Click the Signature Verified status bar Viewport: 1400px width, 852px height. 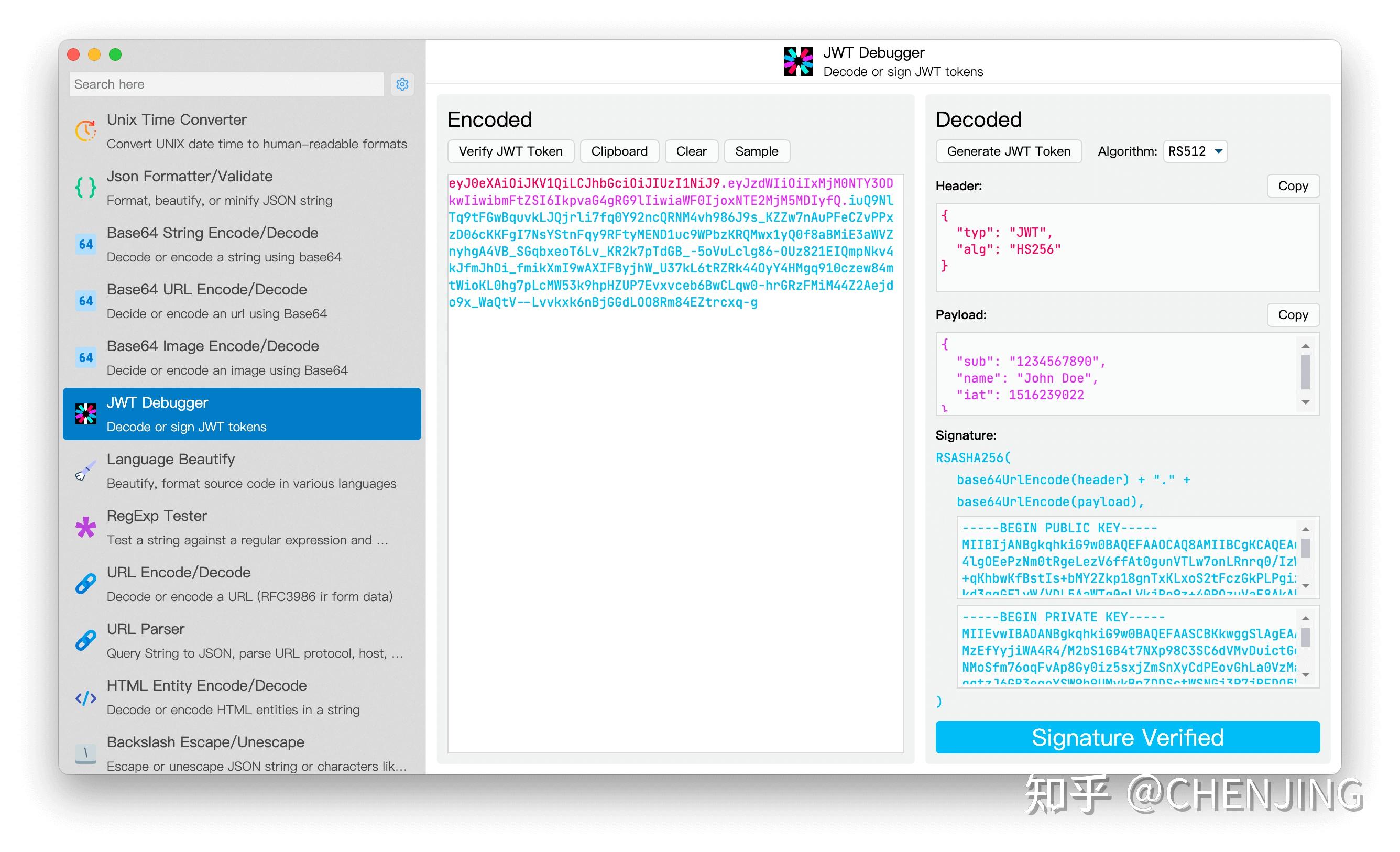point(1127,737)
